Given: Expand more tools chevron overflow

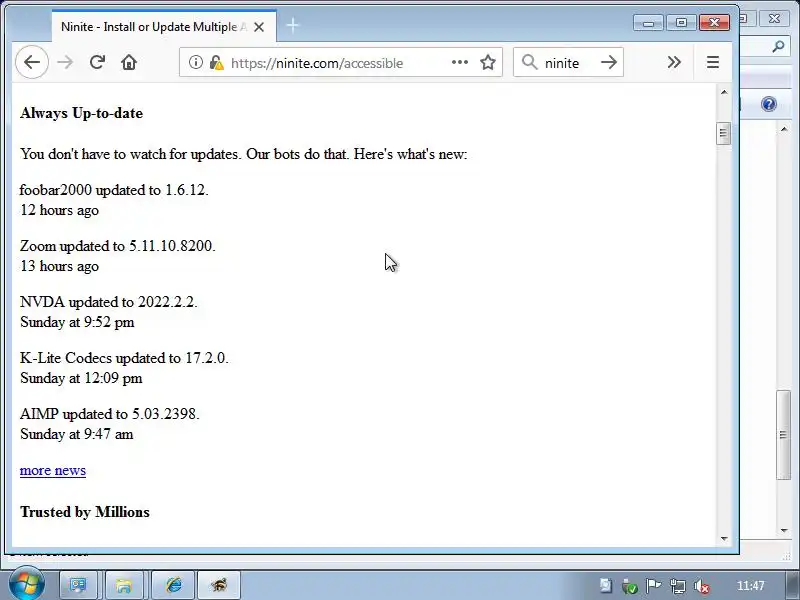Looking at the screenshot, I should pyautogui.click(x=674, y=62).
